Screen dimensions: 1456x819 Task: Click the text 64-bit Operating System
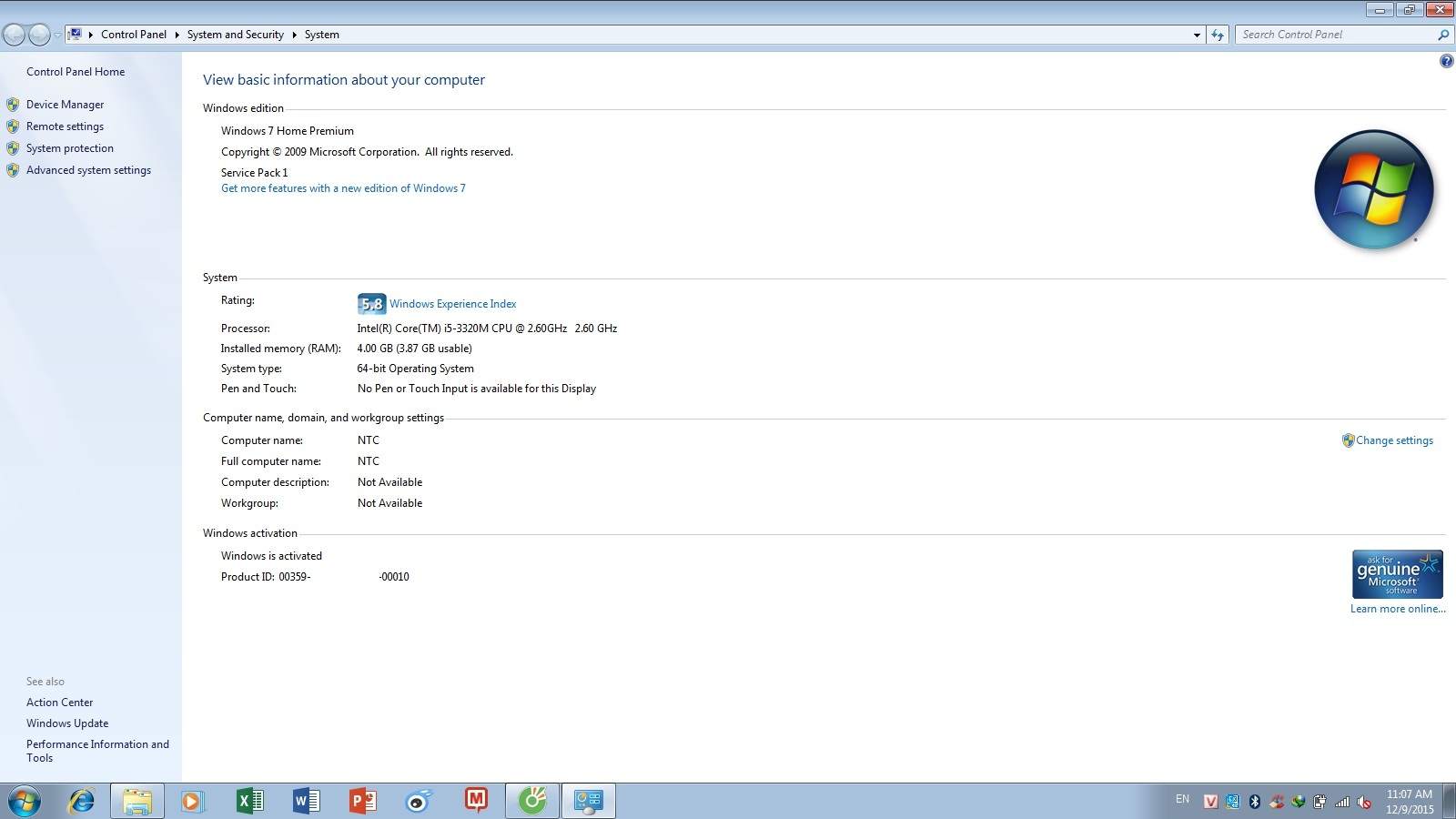(415, 369)
